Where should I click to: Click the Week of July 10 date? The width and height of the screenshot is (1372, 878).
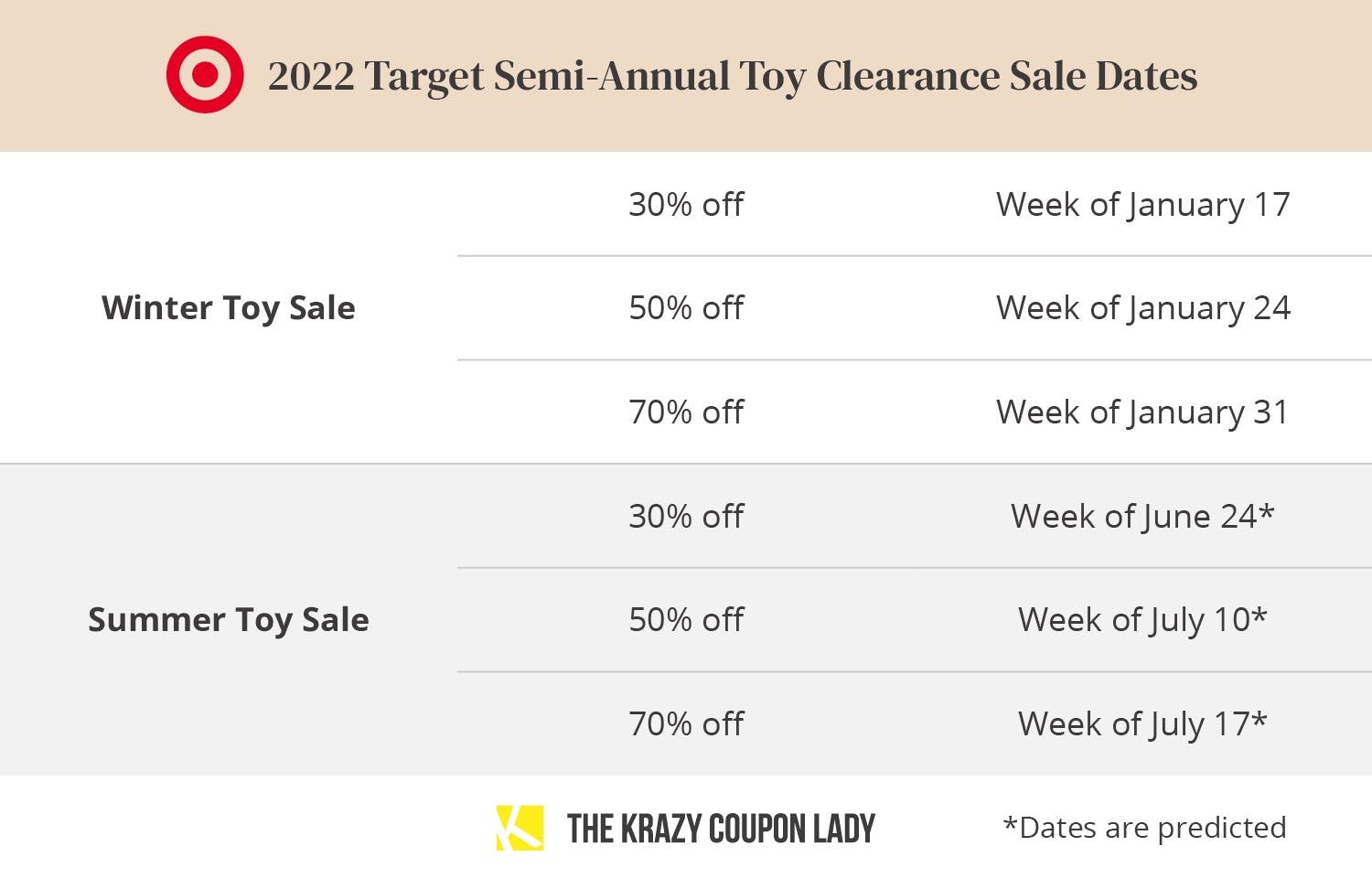(1142, 621)
